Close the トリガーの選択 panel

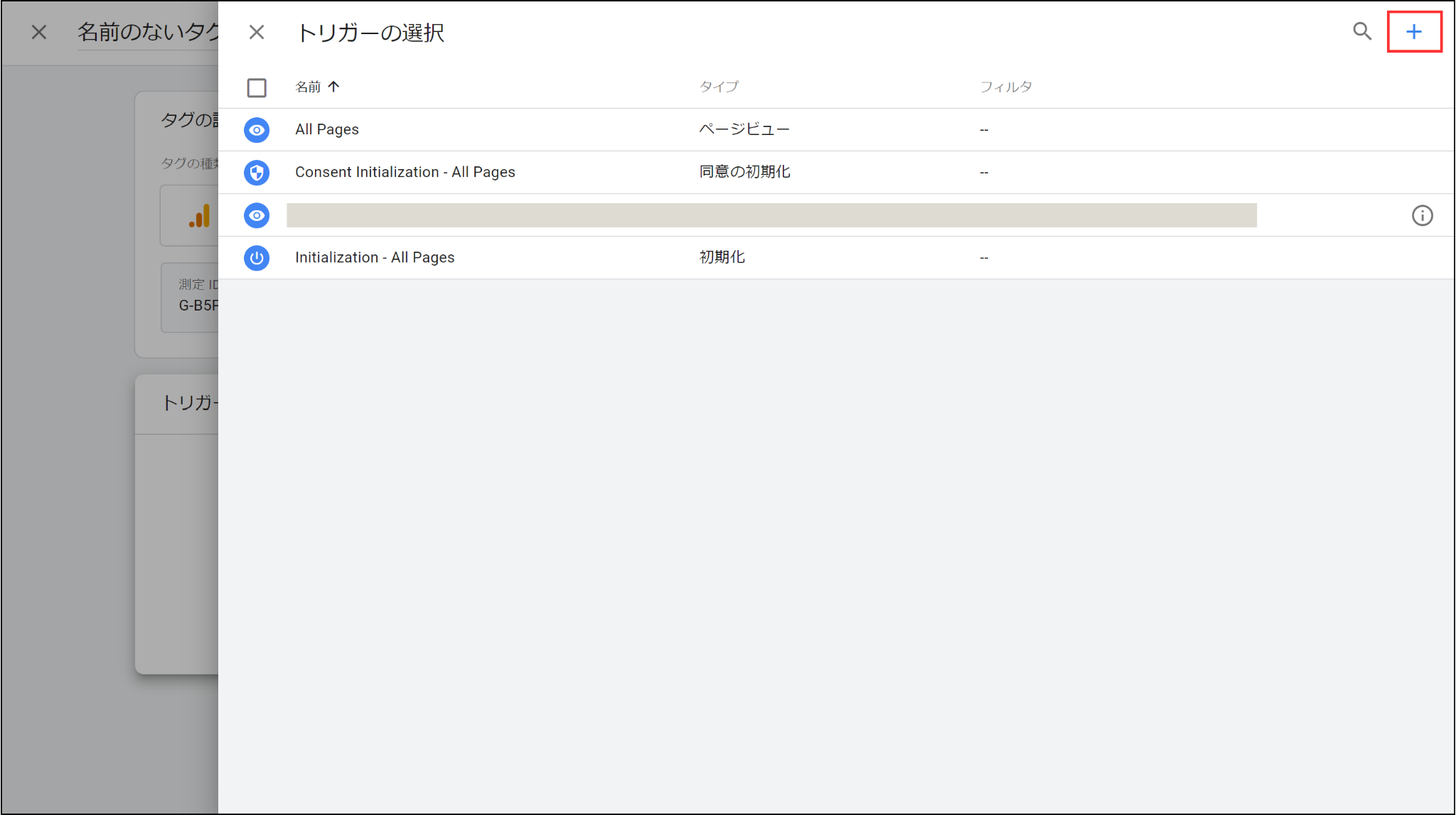tap(257, 33)
